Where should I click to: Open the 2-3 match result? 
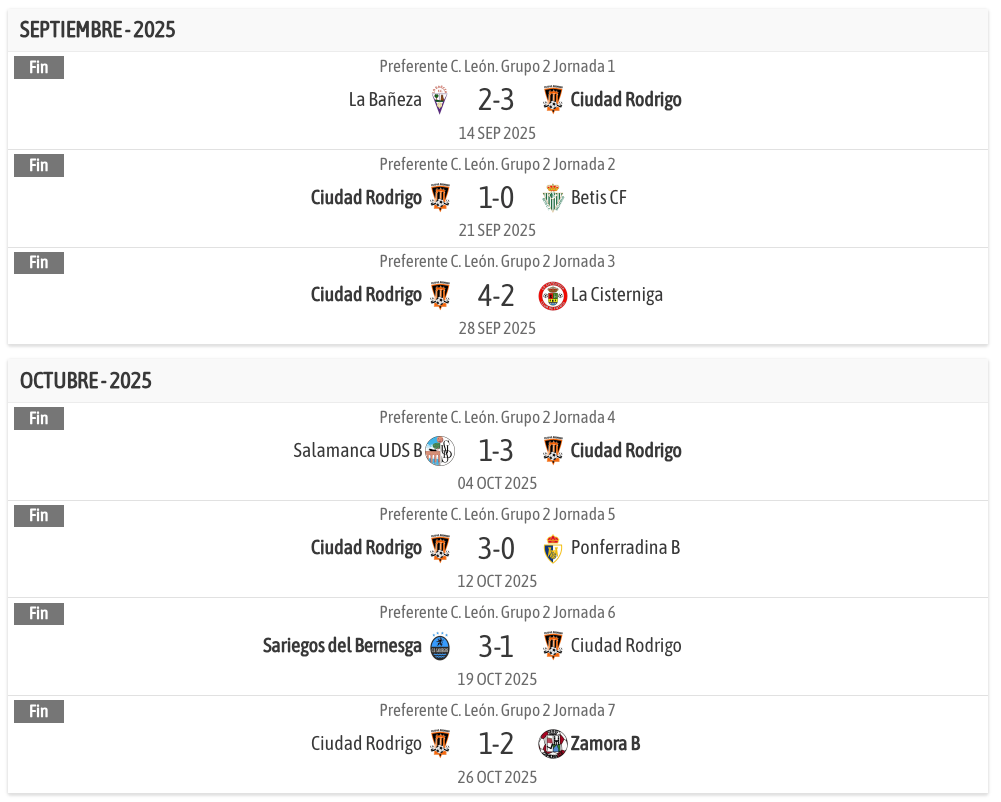pyautogui.click(x=495, y=100)
